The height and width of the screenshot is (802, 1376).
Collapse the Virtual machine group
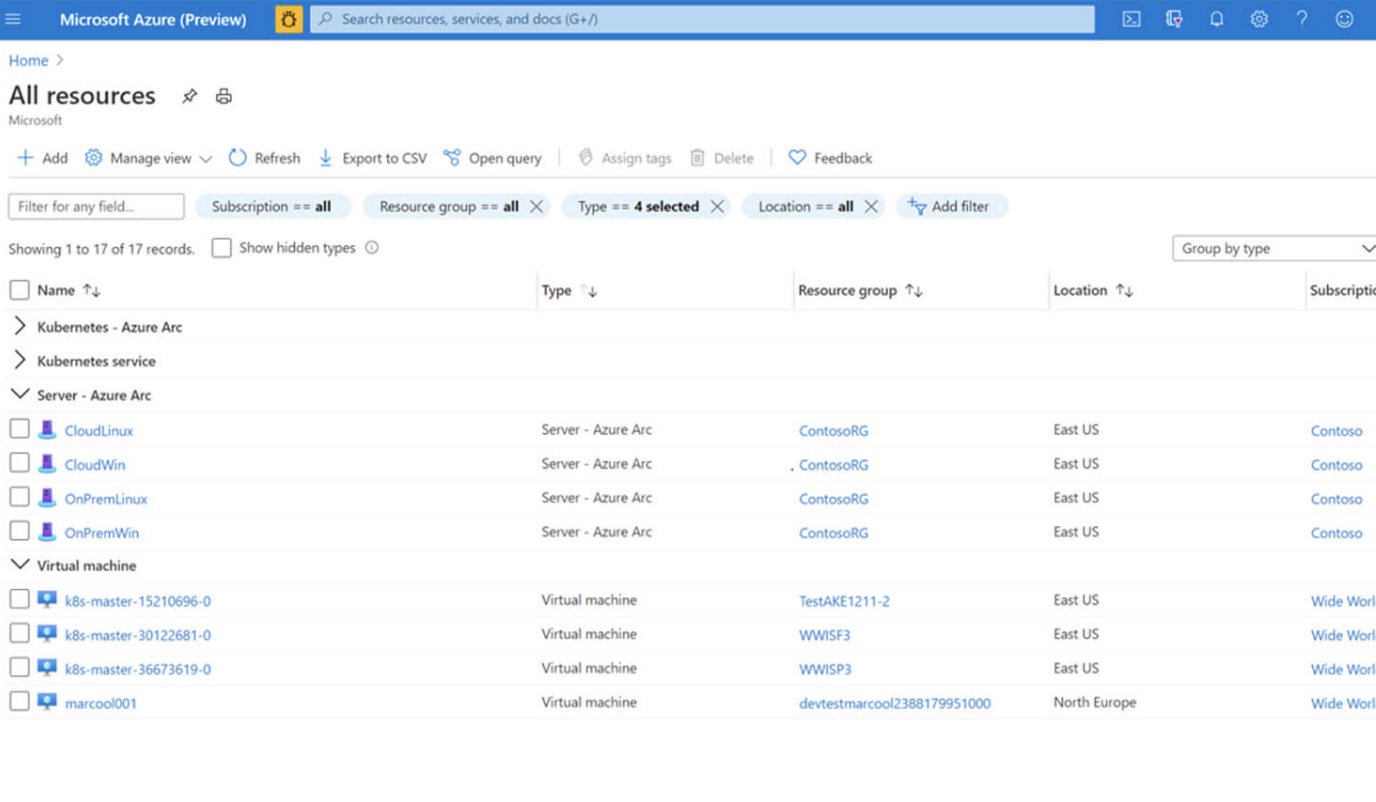point(19,564)
